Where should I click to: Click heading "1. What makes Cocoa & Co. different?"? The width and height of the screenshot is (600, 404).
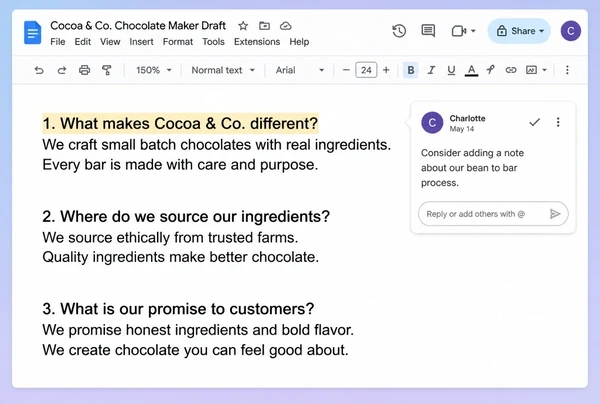pyautogui.click(x=180, y=124)
